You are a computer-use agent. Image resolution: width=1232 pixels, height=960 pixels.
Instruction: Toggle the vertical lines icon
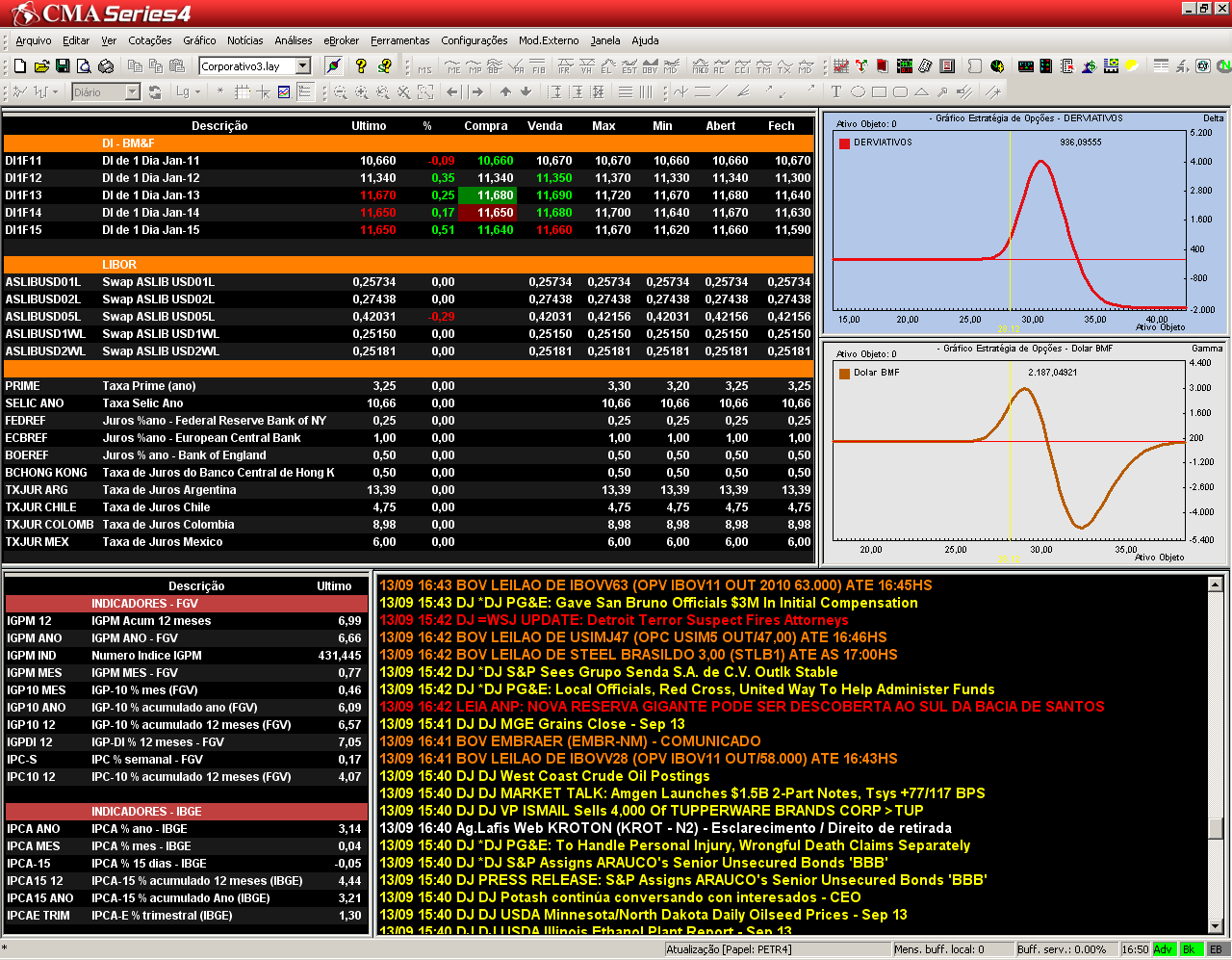coord(646,92)
